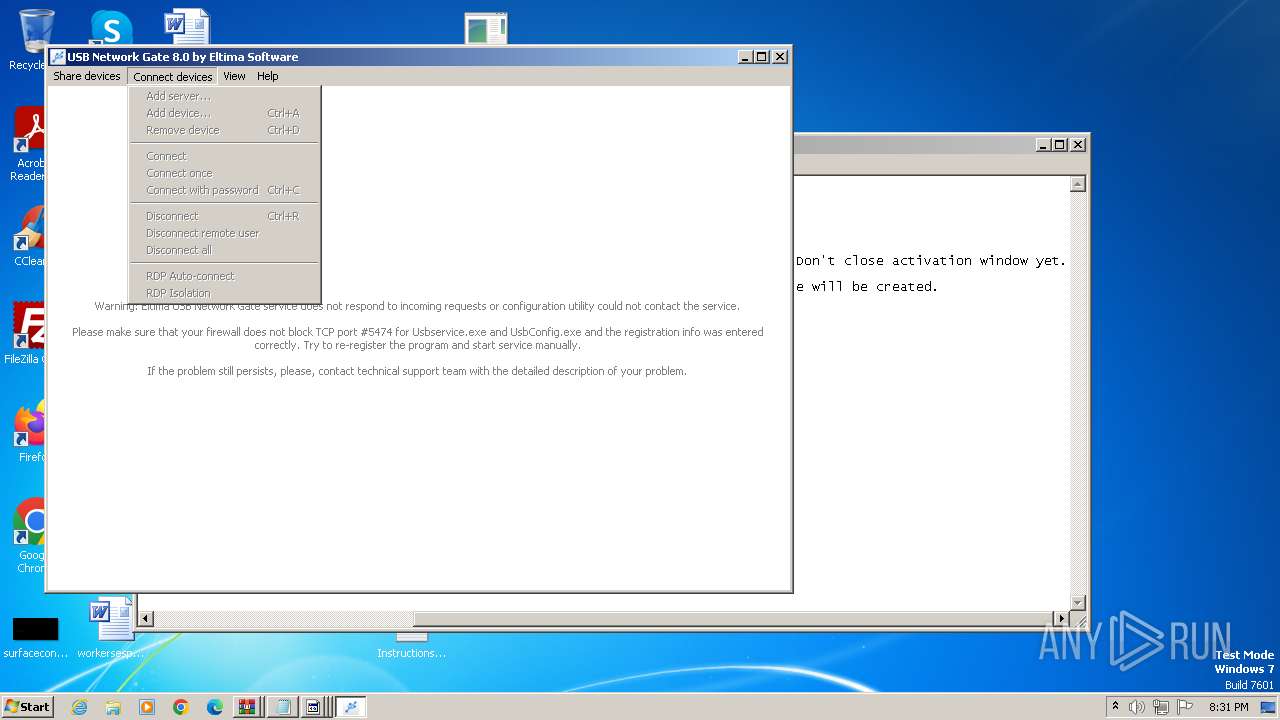Image resolution: width=1280 pixels, height=720 pixels.
Task: Open volume control in tray
Action: click(x=1137, y=707)
